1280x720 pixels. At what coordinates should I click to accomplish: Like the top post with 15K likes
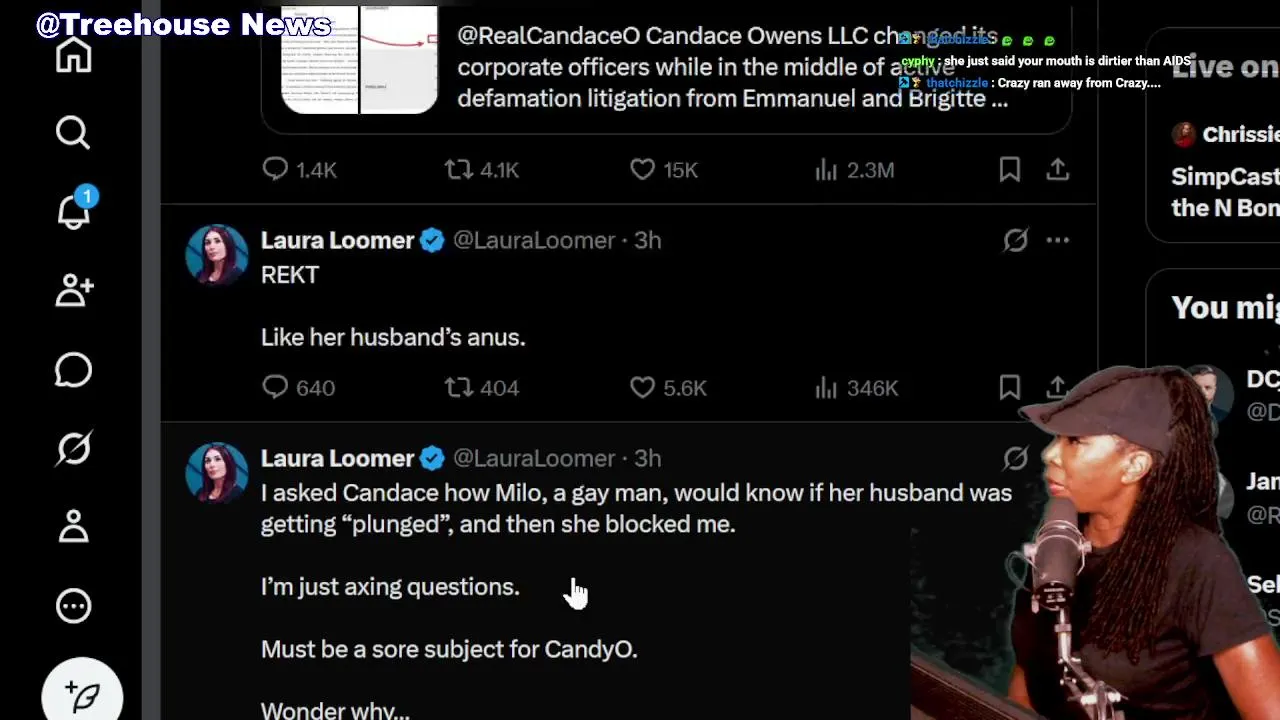coord(643,170)
